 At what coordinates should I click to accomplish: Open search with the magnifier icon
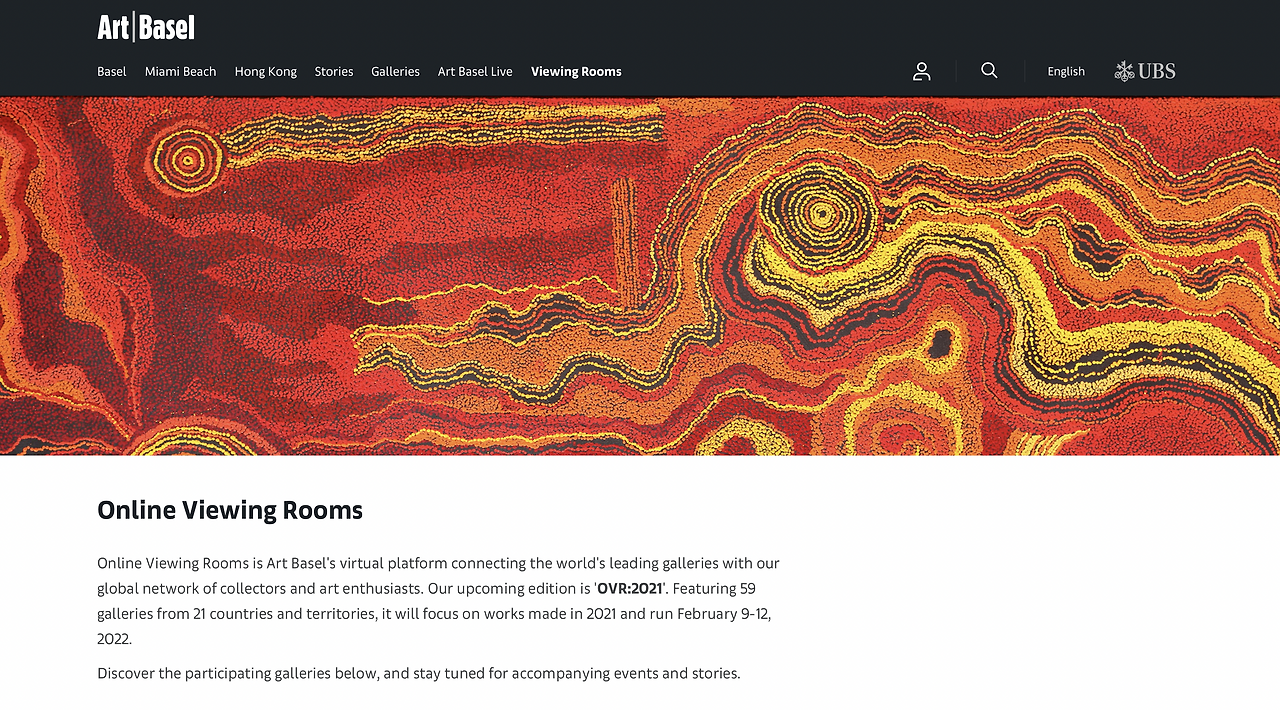[989, 70]
